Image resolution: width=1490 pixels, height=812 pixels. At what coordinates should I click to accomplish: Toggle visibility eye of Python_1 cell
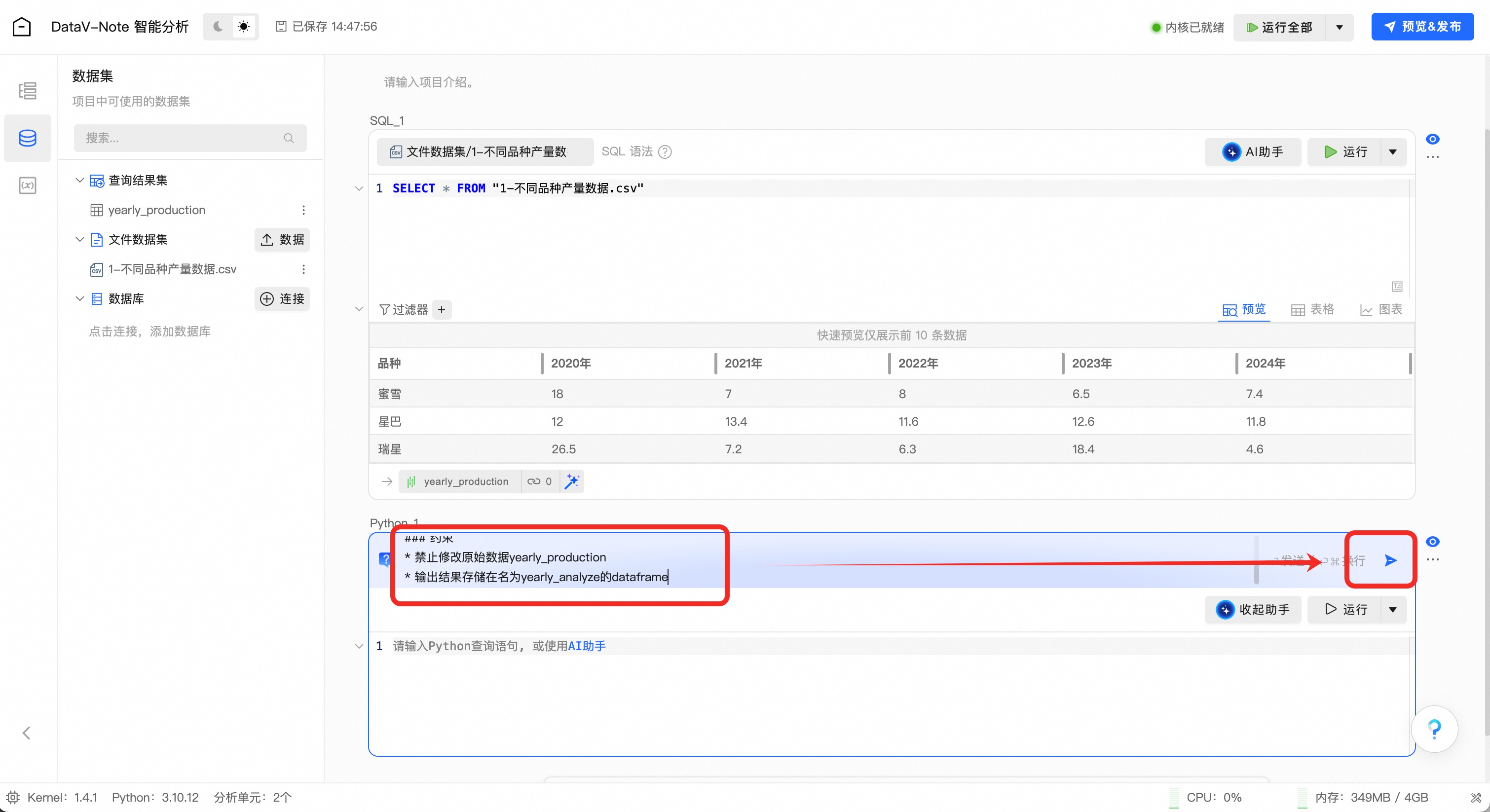point(1432,541)
